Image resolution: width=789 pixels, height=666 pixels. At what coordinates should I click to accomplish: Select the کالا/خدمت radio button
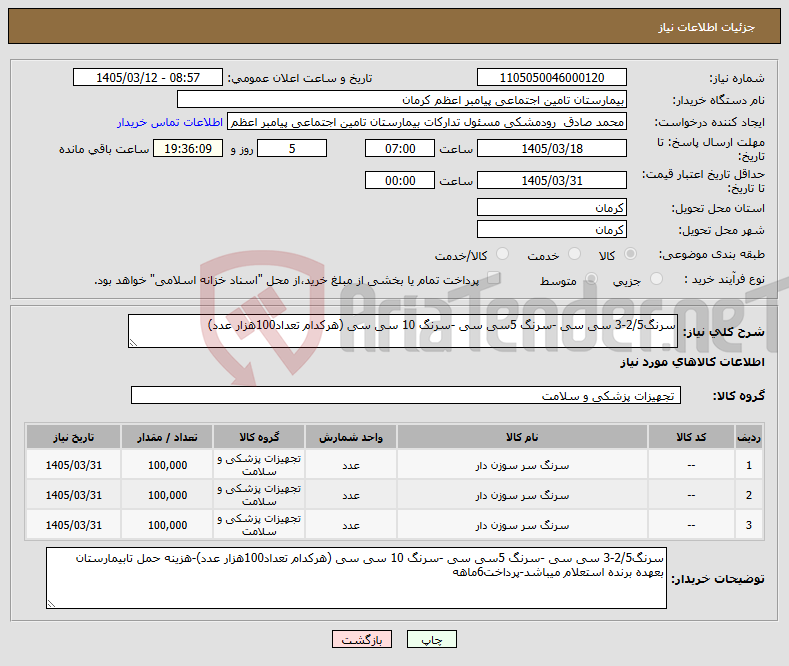click(x=502, y=254)
